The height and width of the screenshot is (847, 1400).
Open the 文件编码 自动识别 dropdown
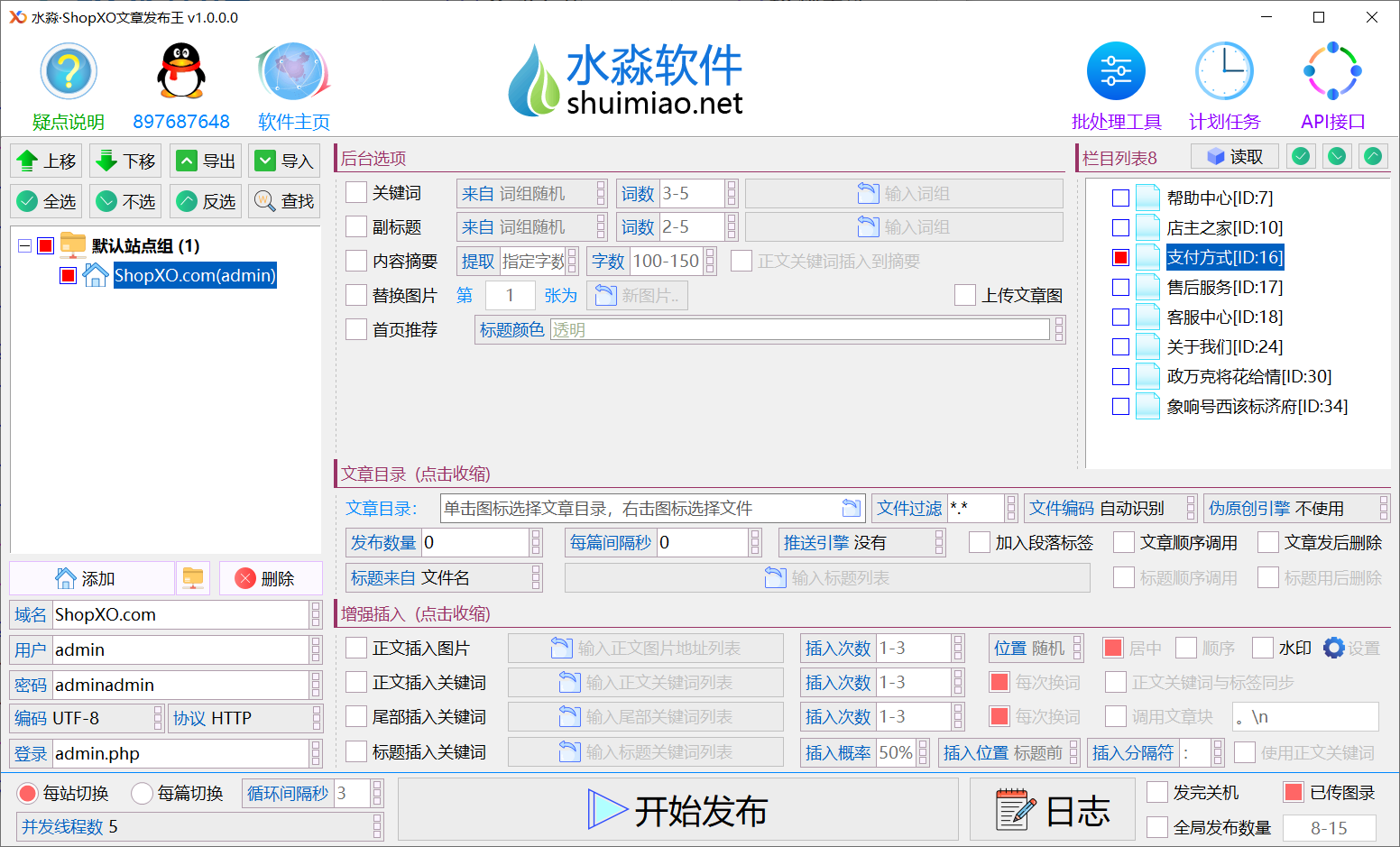click(x=1110, y=508)
